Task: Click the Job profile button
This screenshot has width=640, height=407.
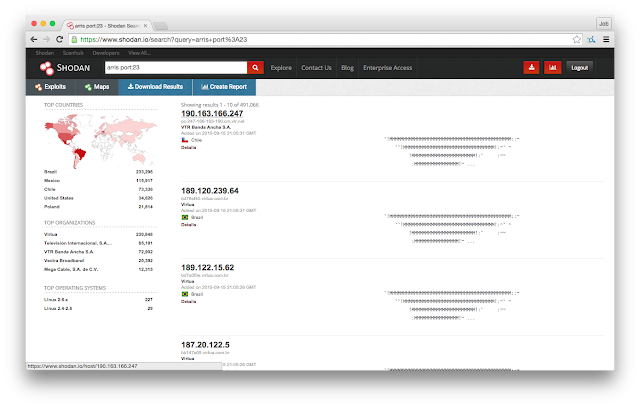Action: (x=604, y=24)
